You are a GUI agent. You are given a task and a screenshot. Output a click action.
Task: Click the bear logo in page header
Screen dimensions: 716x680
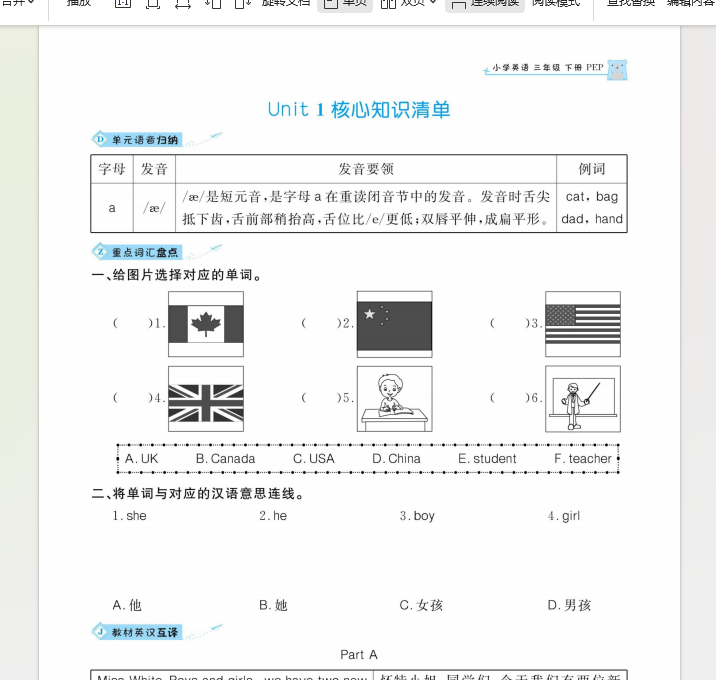(617, 70)
